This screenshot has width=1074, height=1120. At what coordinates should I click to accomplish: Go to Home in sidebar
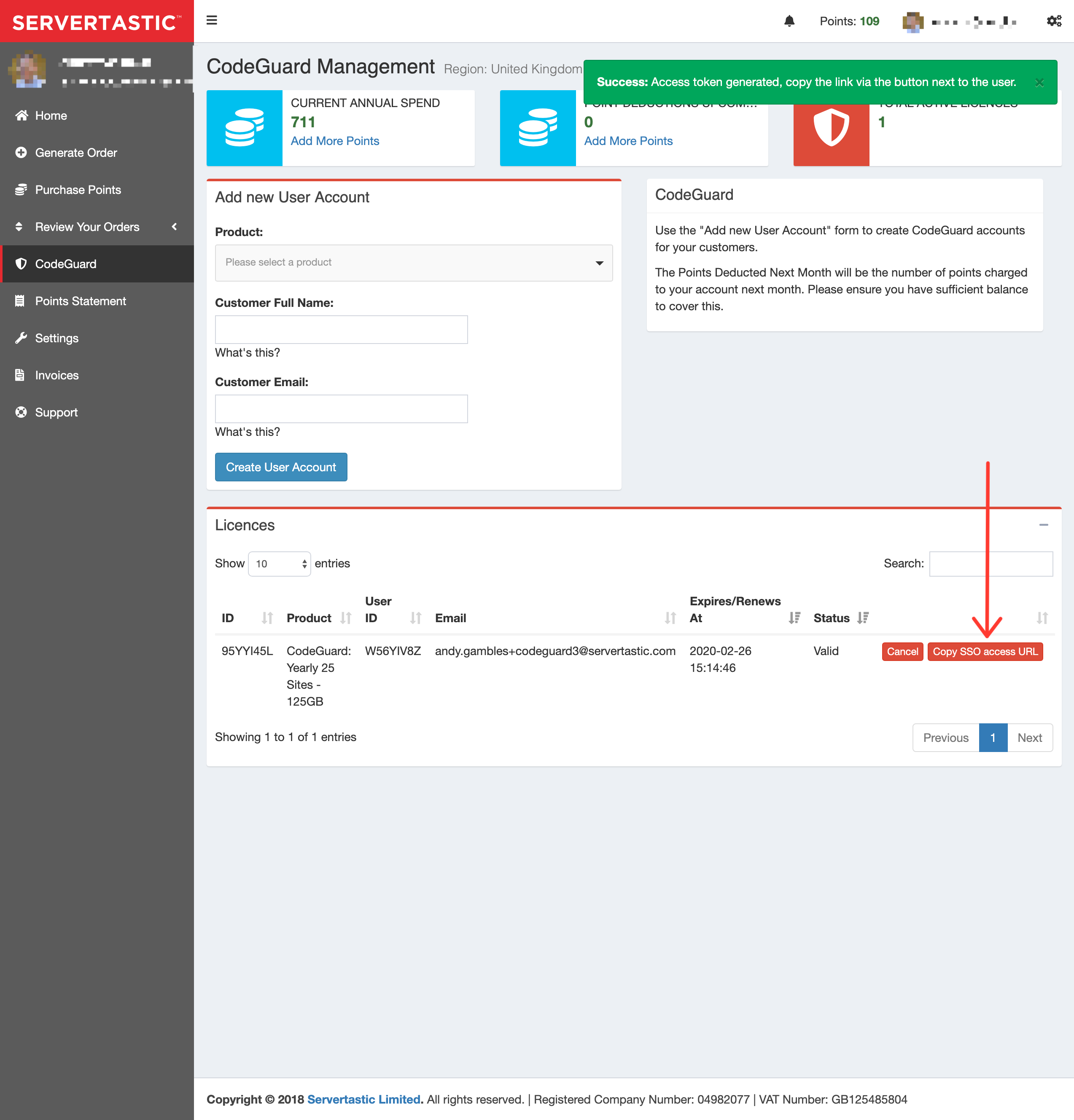pos(51,115)
